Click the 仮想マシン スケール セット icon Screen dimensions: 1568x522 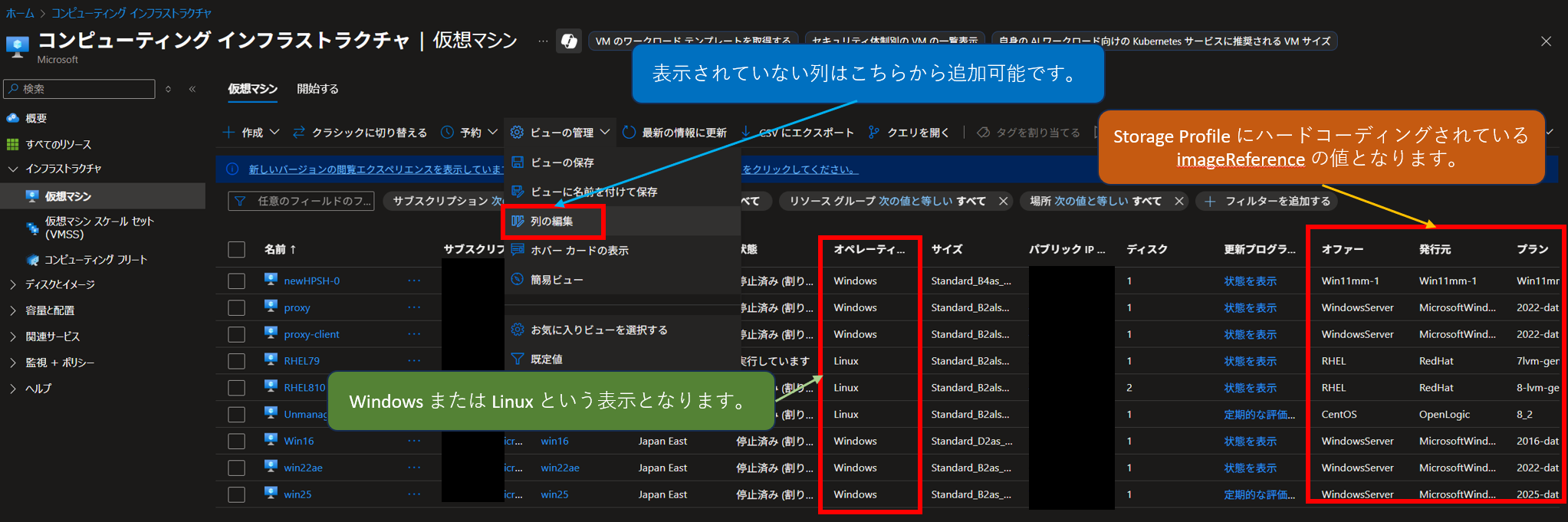coord(32,228)
